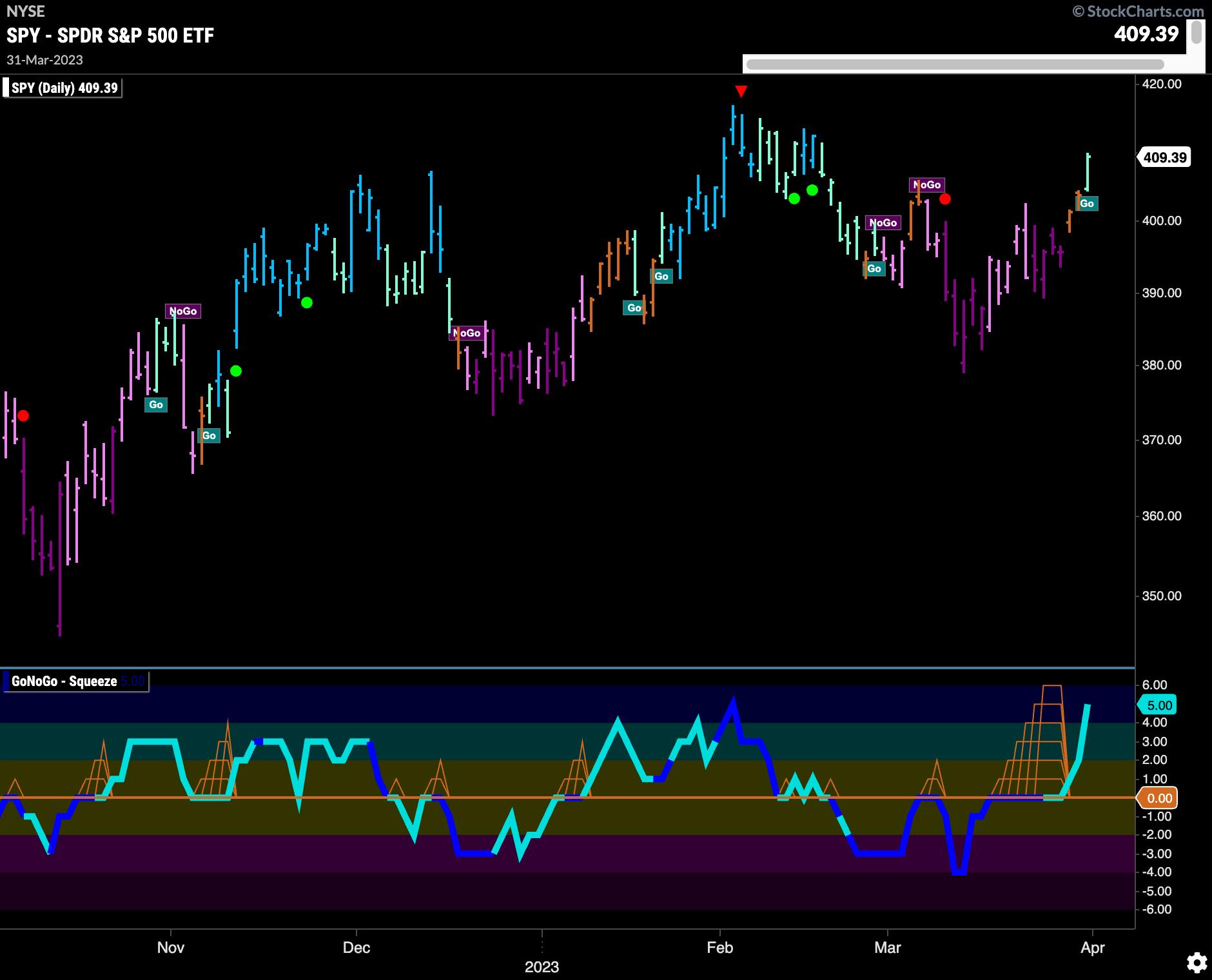
Task: Click the first NoGo label in early November
Action: click(182, 311)
